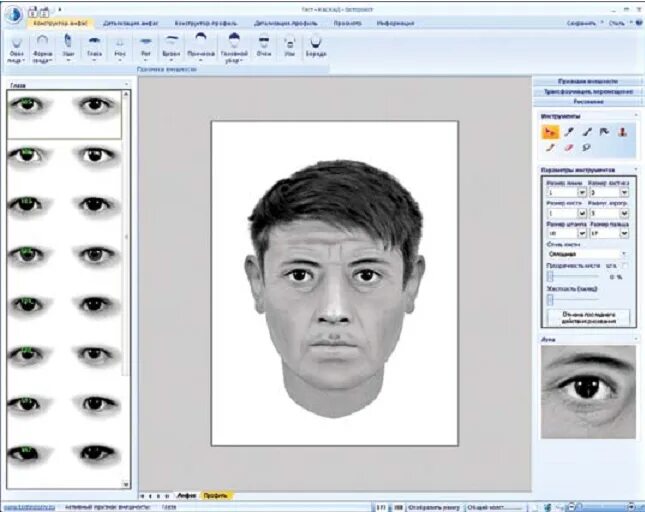Click the zoom out minus in status bar

(x=570, y=507)
